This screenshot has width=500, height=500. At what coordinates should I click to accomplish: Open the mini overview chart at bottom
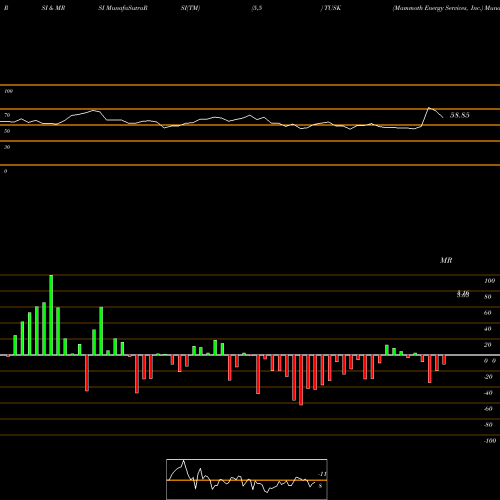pyautogui.click(x=247, y=479)
